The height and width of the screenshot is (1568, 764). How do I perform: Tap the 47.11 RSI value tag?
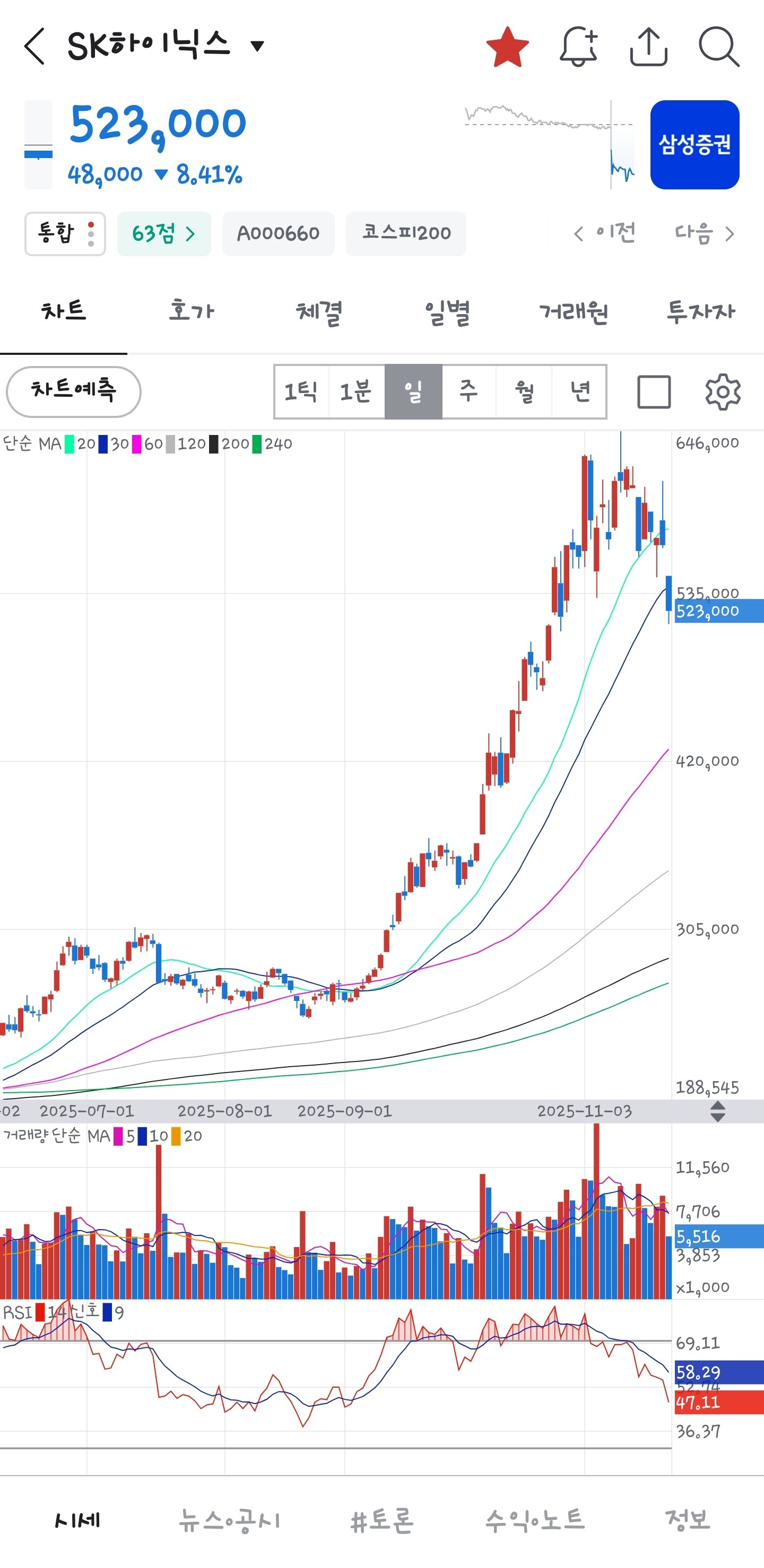tap(718, 1403)
